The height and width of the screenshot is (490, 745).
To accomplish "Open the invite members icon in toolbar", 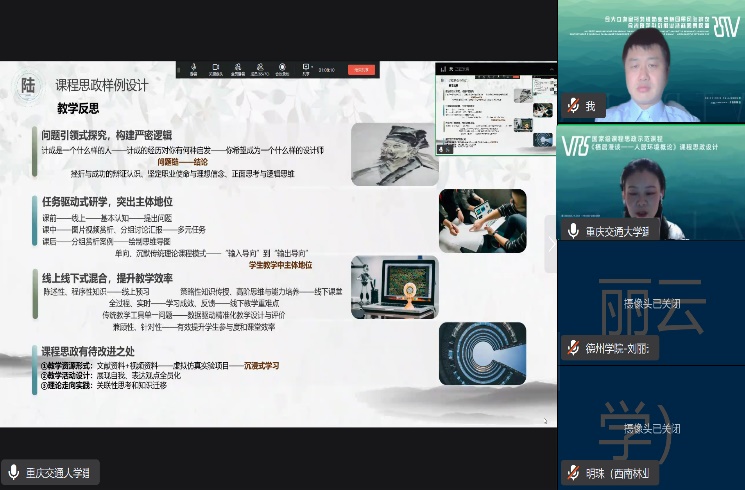I will click(238, 69).
